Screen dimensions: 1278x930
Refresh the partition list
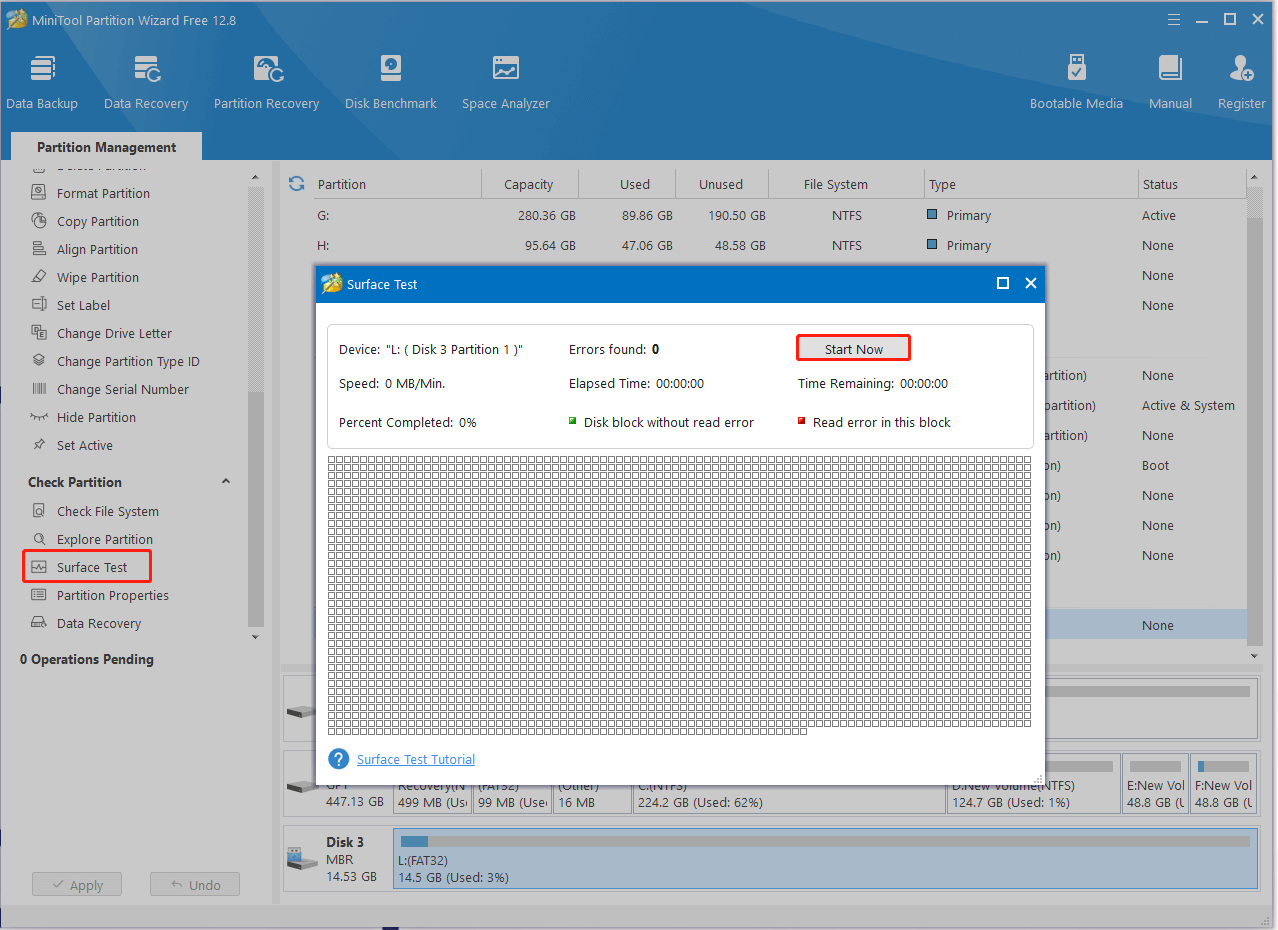[x=296, y=183]
